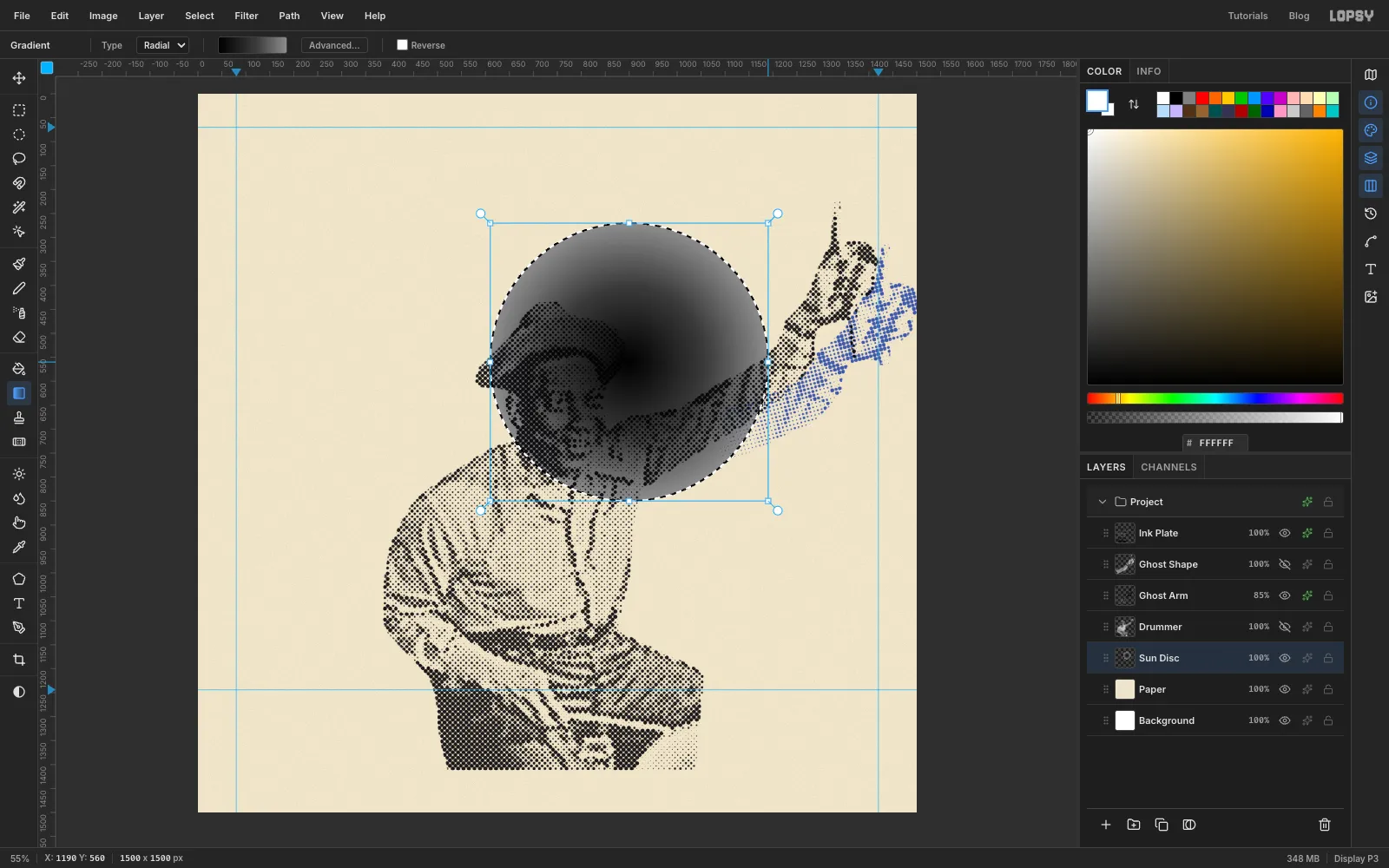The width and height of the screenshot is (1389, 868).
Task: Click the hue spectrum slider
Action: tap(1215, 398)
